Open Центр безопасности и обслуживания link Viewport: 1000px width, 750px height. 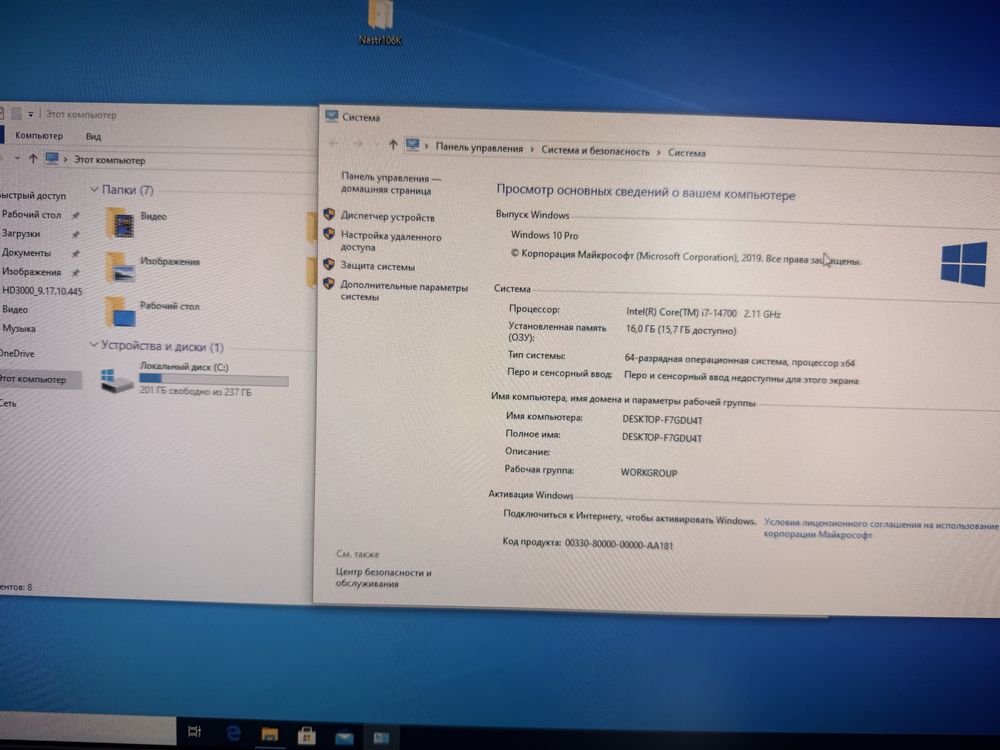pyautogui.click(x=383, y=578)
